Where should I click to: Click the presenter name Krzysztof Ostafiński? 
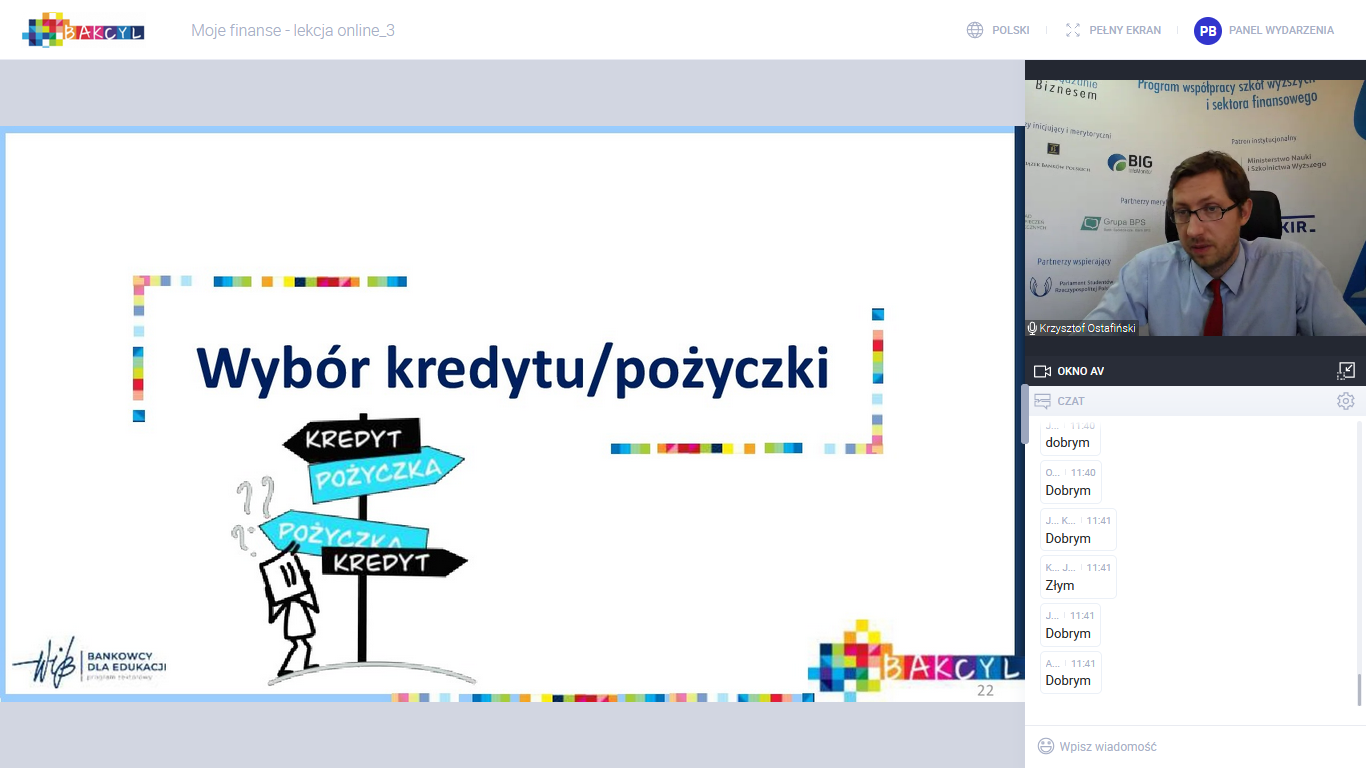[x=1087, y=328]
